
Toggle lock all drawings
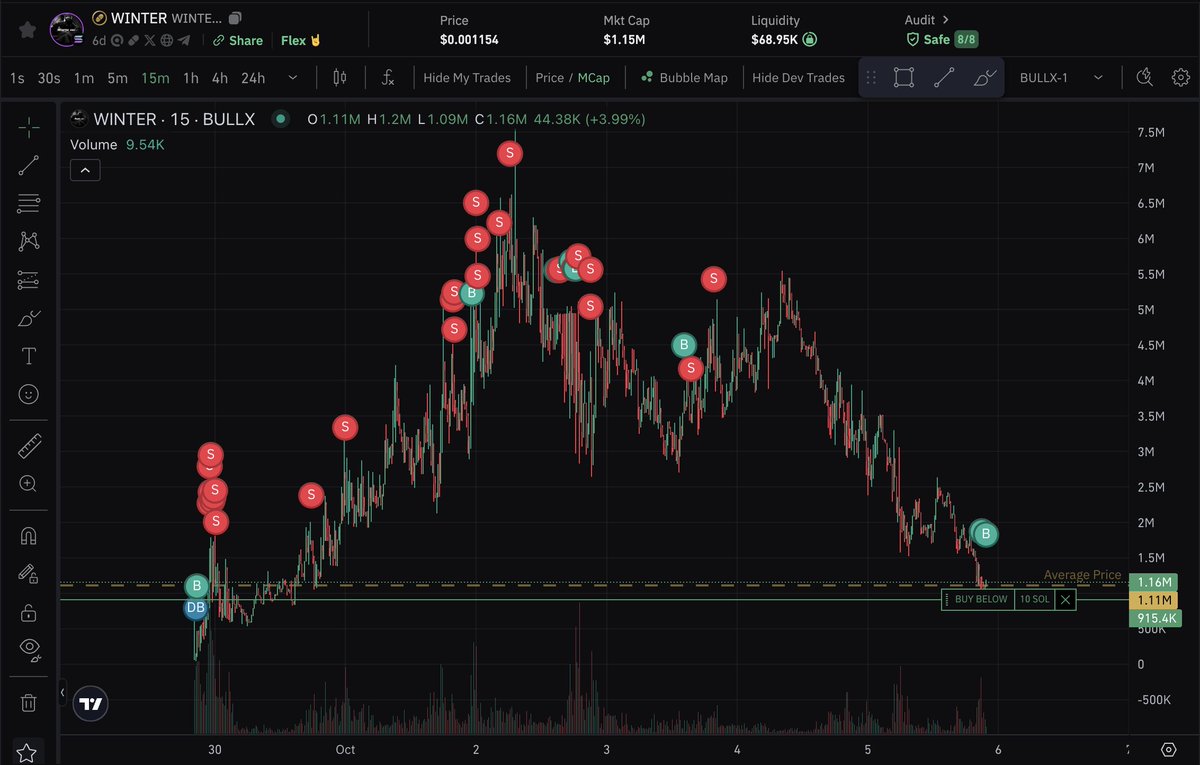tap(29, 611)
